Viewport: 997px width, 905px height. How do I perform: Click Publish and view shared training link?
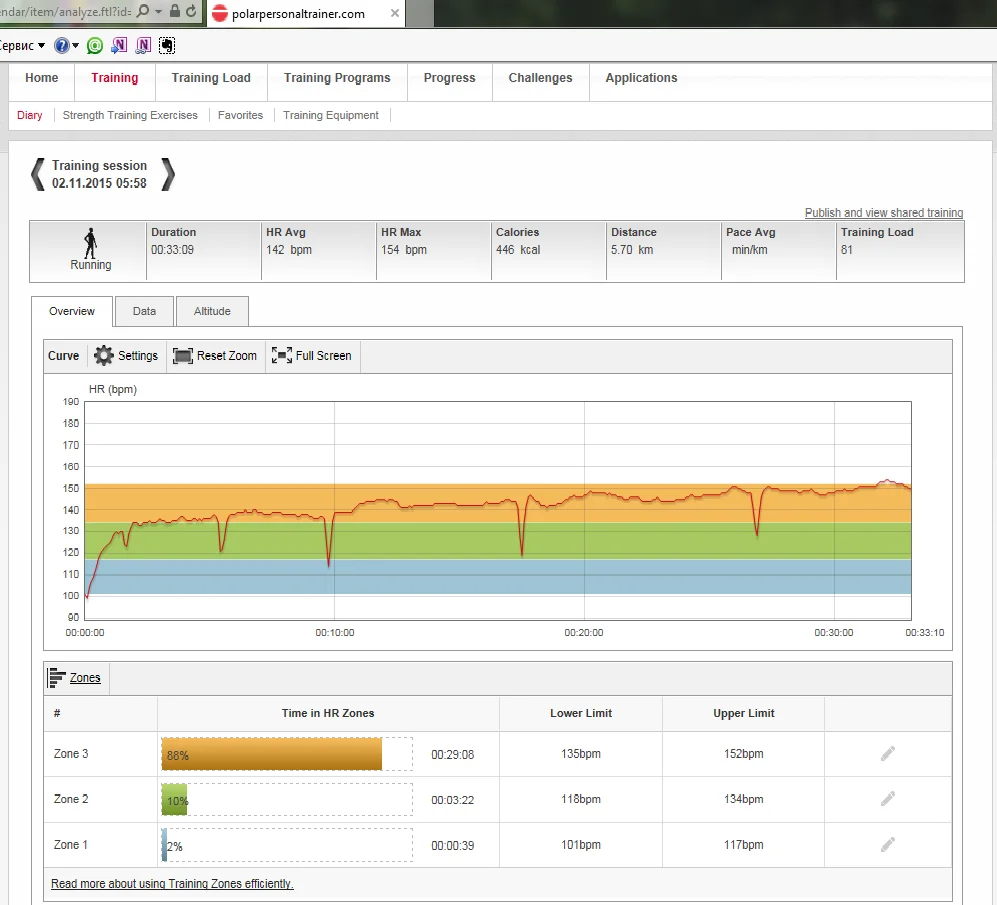pyautogui.click(x=883, y=213)
